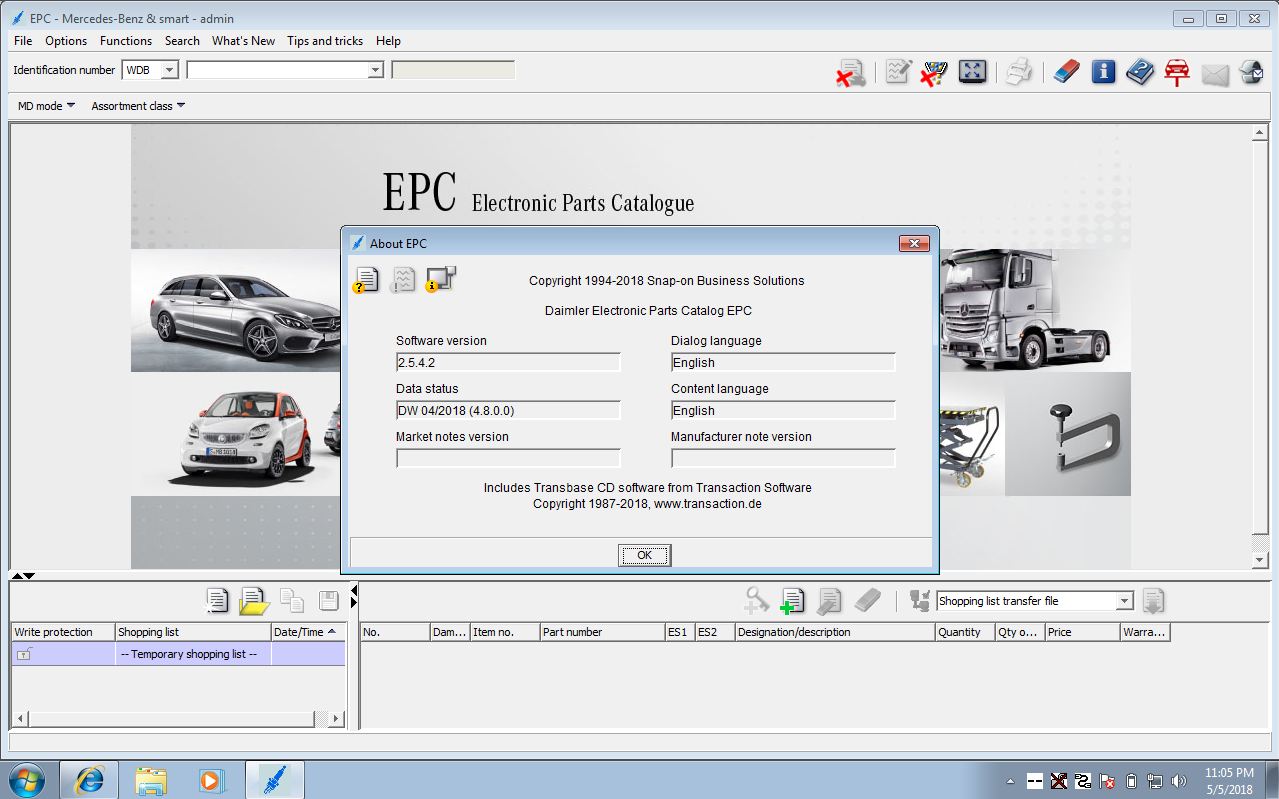
Task: Open the Tips and tricks menu
Action: coord(325,41)
